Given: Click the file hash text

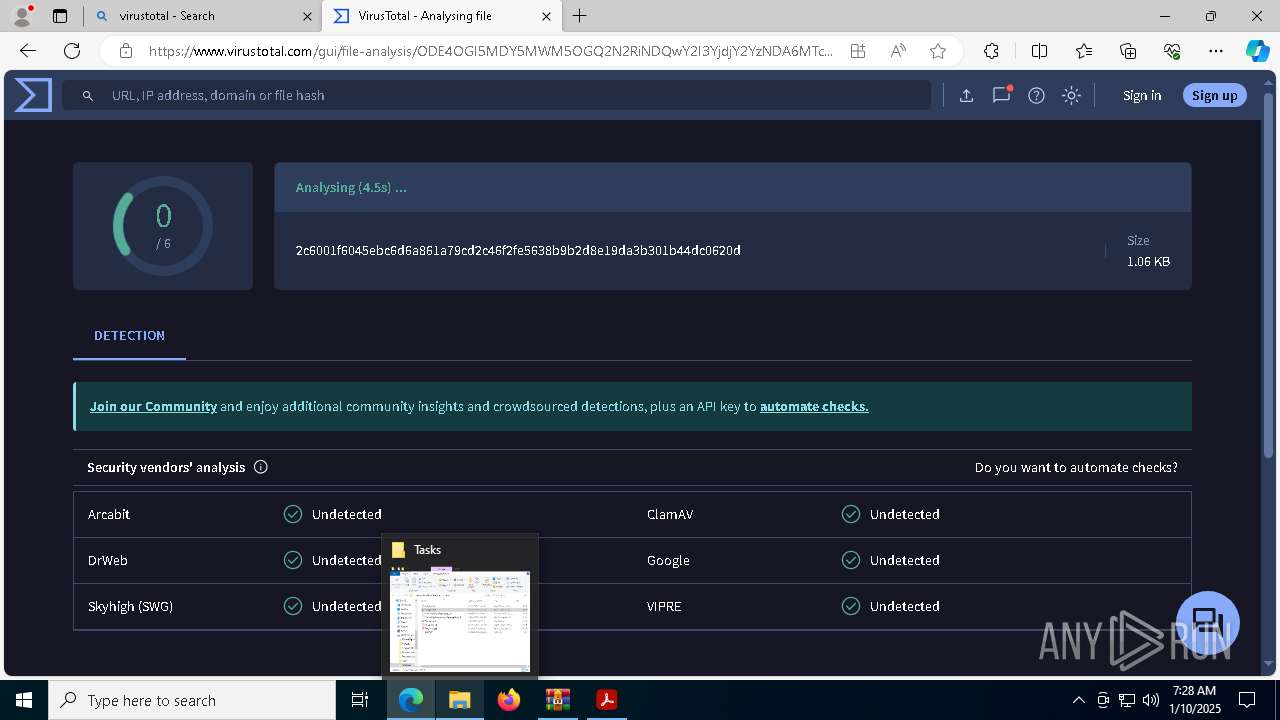Looking at the screenshot, I should (518, 250).
